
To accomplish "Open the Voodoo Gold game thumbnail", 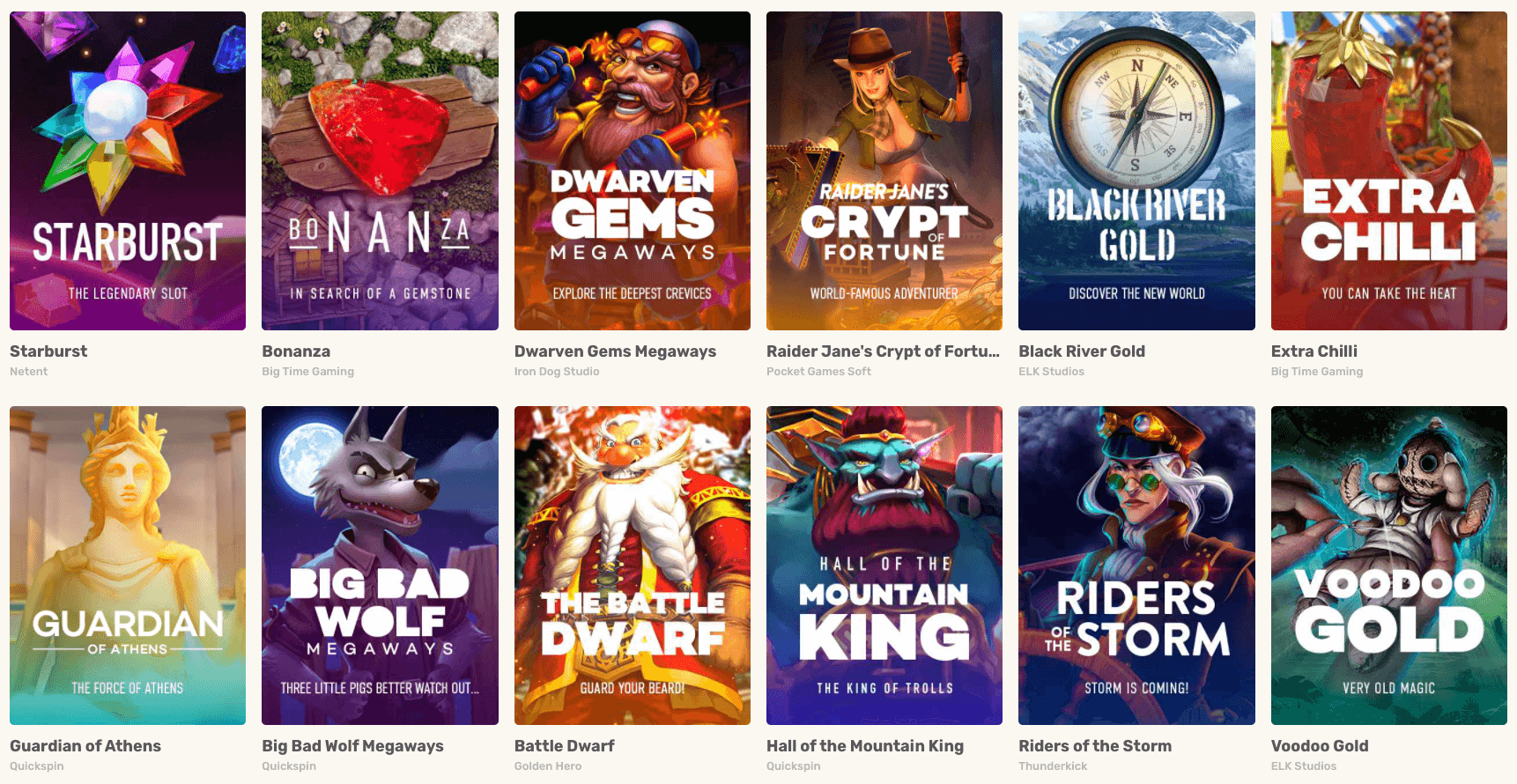I will click(1389, 566).
